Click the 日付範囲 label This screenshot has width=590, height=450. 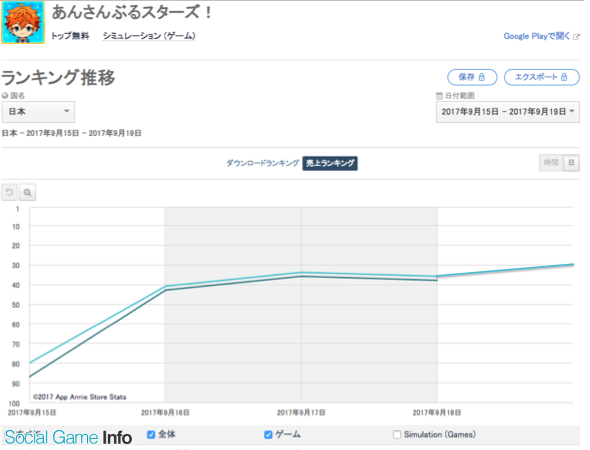pos(460,96)
